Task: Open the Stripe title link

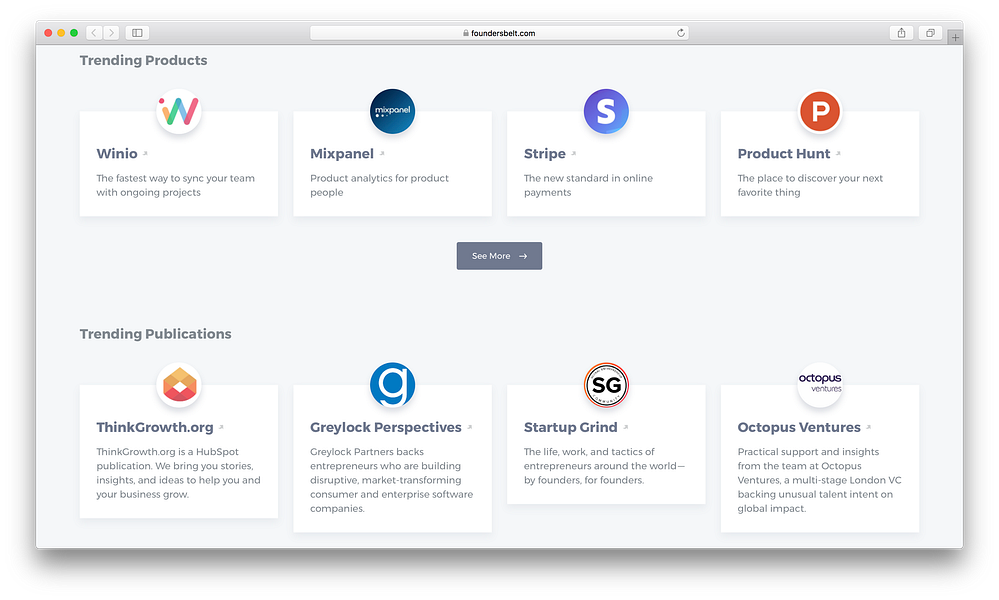Action: coord(545,154)
